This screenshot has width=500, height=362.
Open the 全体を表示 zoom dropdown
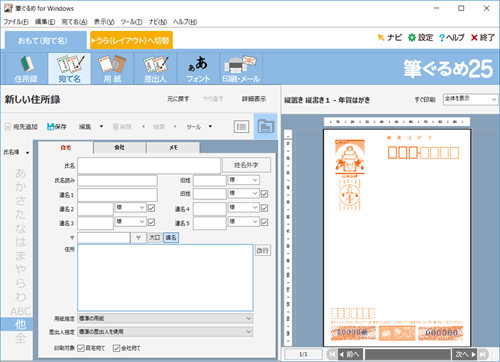[x=471, y=99]
